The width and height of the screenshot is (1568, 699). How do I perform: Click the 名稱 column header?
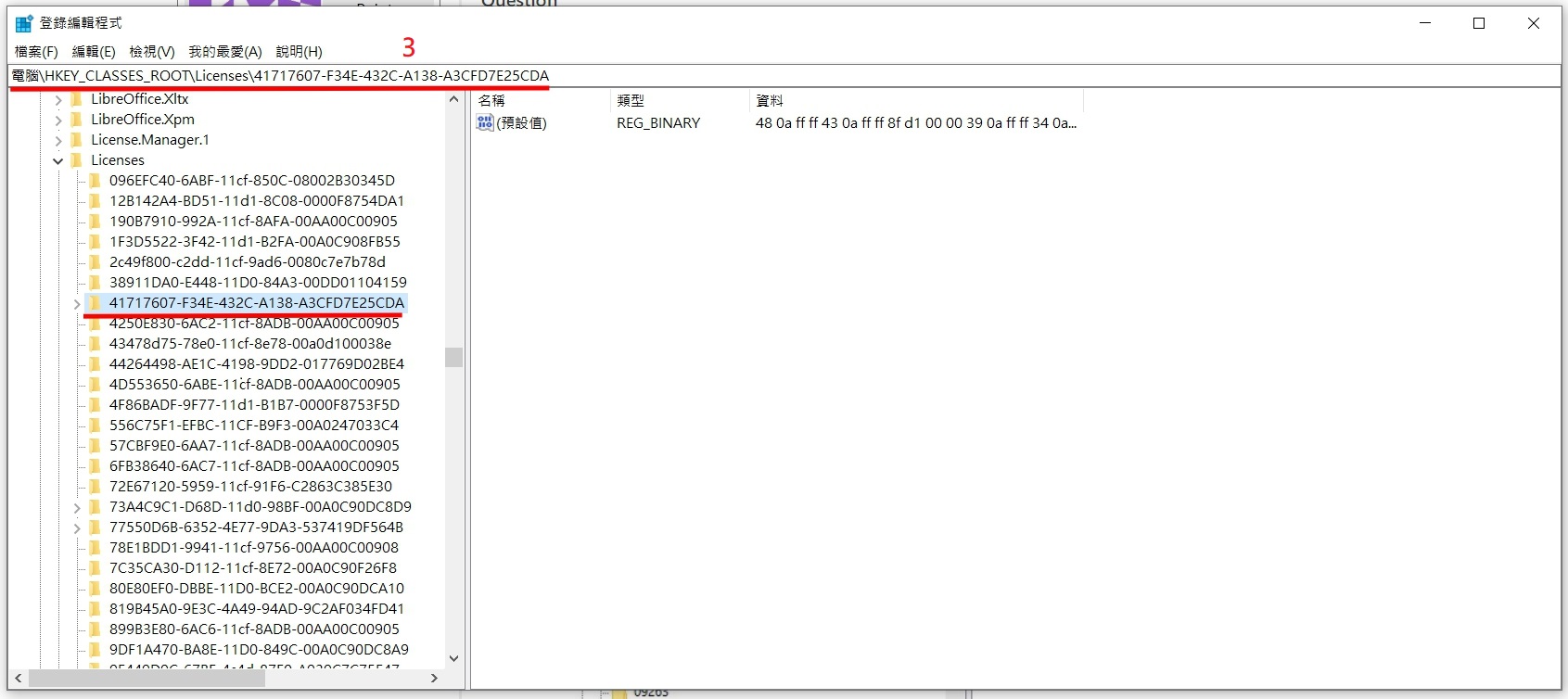point(541,100)
